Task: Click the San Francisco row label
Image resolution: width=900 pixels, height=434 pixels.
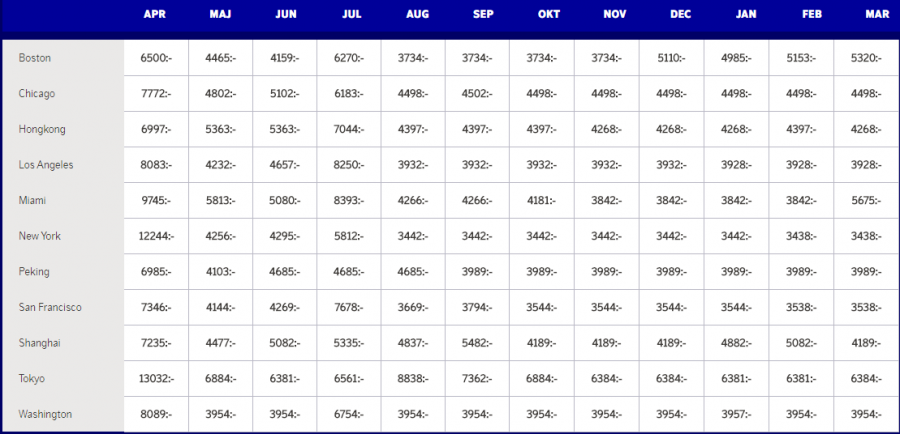Action: tap(50, 307)
